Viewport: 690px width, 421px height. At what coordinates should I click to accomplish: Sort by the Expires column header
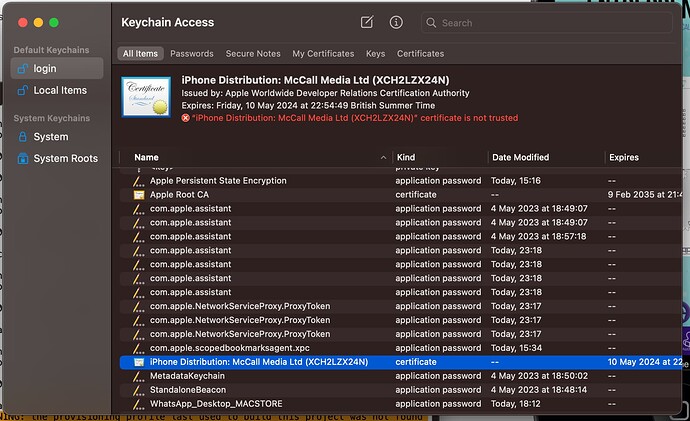click(624, 157)
